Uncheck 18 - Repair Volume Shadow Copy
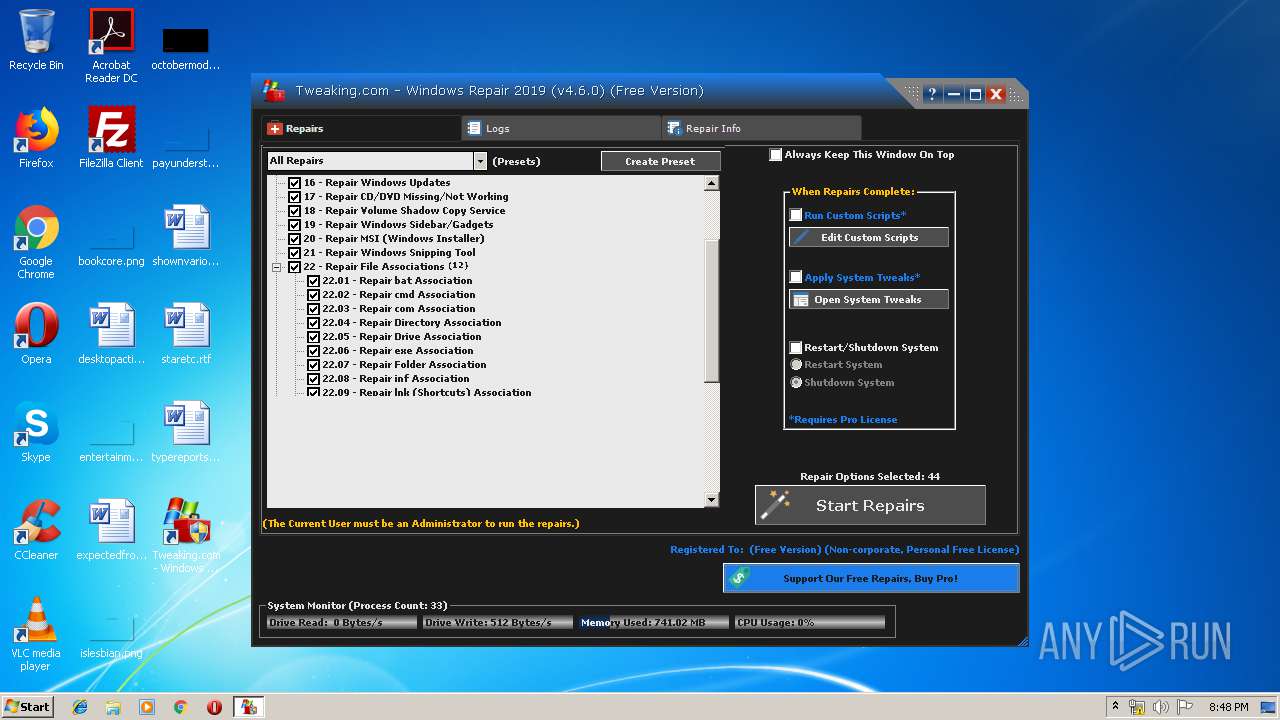This screenshot has width=1280, height=720. coord(294,211)
